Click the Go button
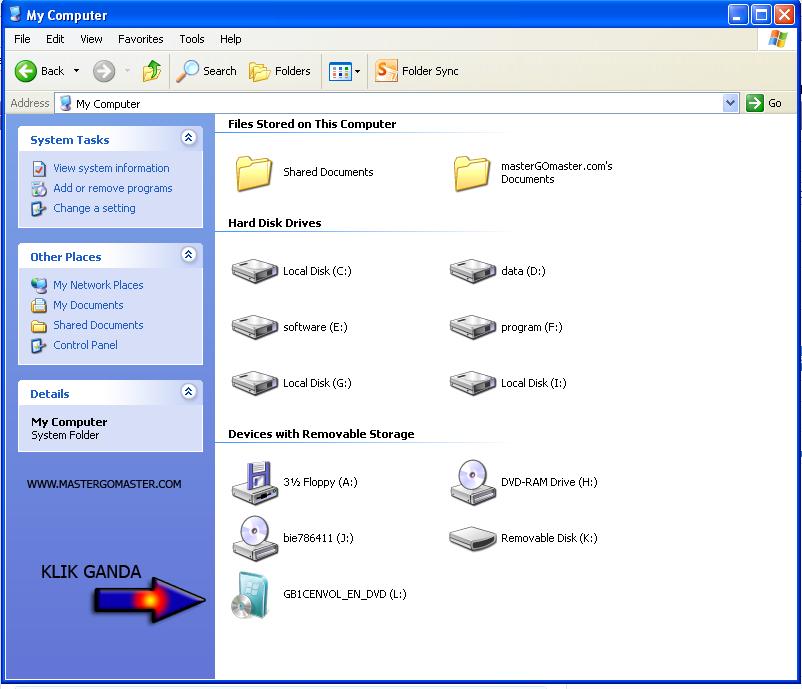This screenshot has width=802, height=689. pos(763,103)
